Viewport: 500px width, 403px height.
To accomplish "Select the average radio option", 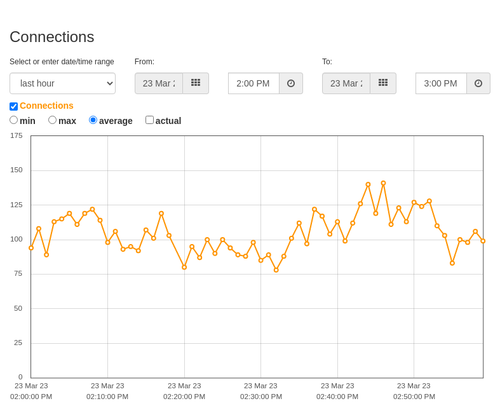I will 93,120.
